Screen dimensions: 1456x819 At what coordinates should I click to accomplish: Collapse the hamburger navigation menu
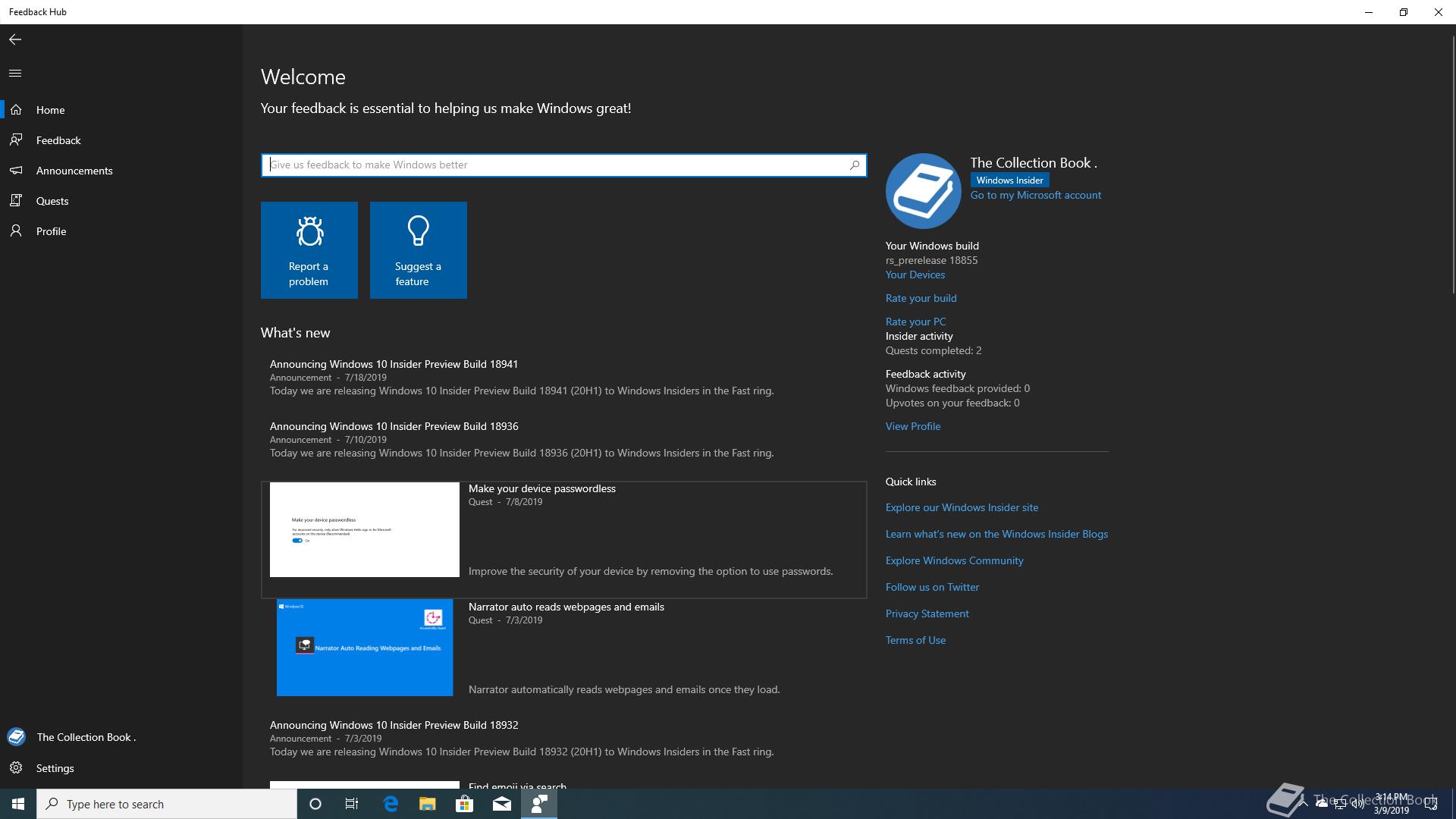tap(15, 74)
